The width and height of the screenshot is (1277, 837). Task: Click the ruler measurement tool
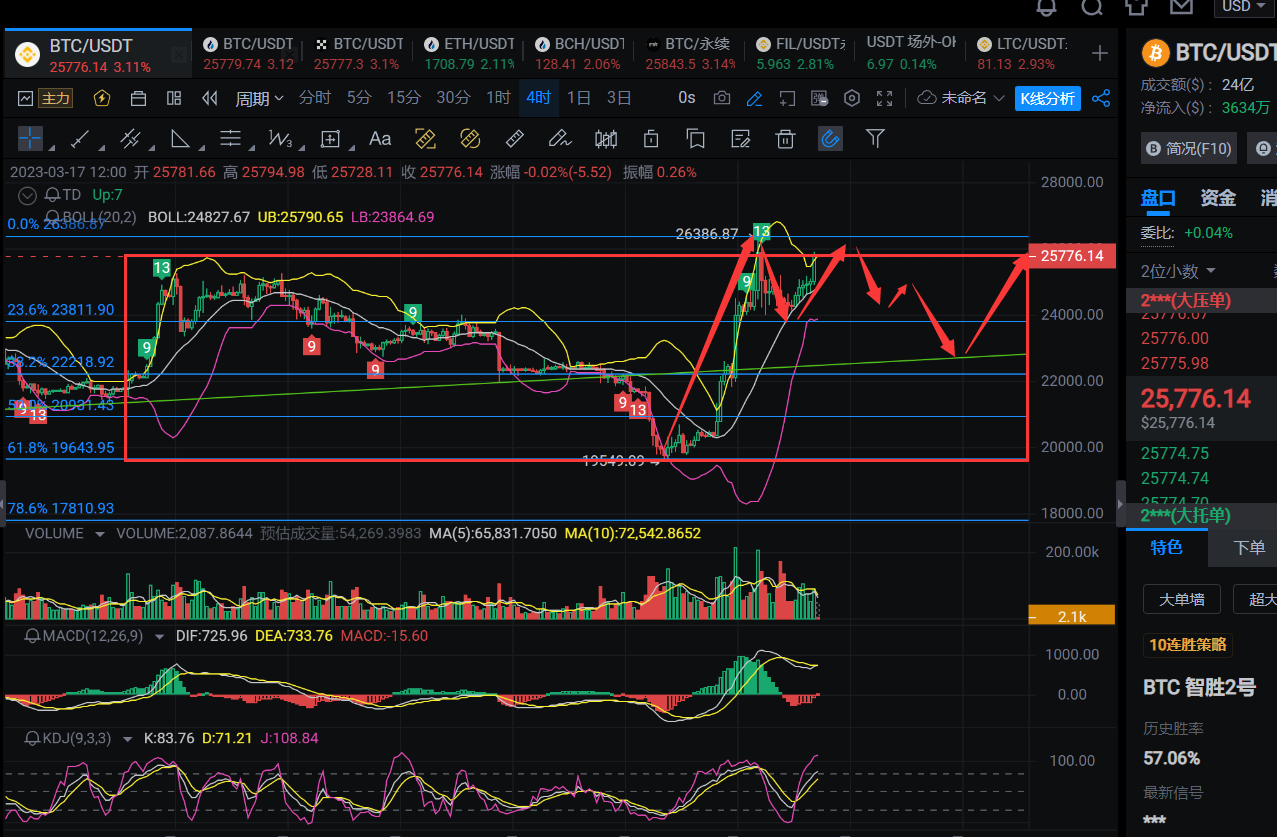point(515,139)
